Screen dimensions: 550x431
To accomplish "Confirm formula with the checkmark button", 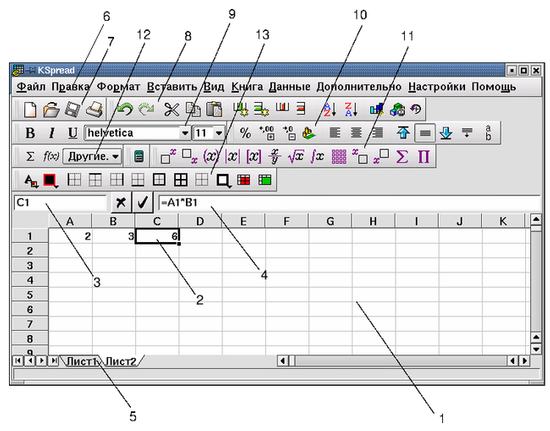I will pyautogui.click(x=142, y=202).
